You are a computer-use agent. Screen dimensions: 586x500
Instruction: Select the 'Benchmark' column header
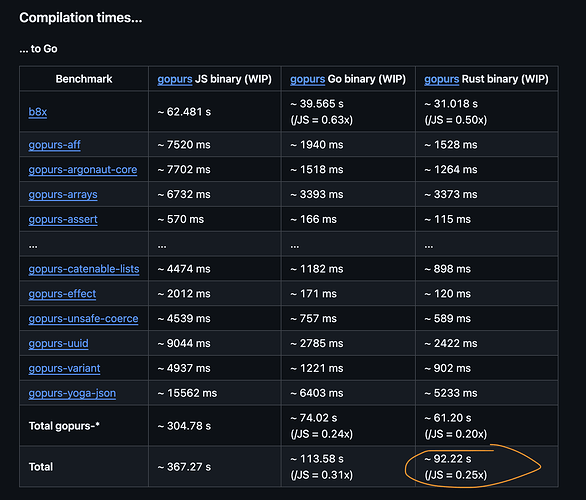84,79
